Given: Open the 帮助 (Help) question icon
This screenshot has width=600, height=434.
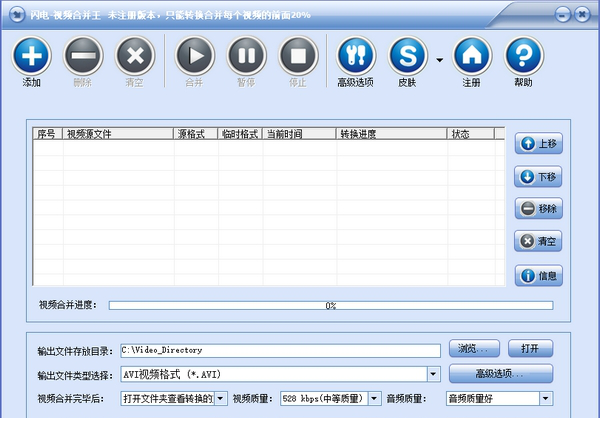Looking at the screenshot, I should (524, 56).
